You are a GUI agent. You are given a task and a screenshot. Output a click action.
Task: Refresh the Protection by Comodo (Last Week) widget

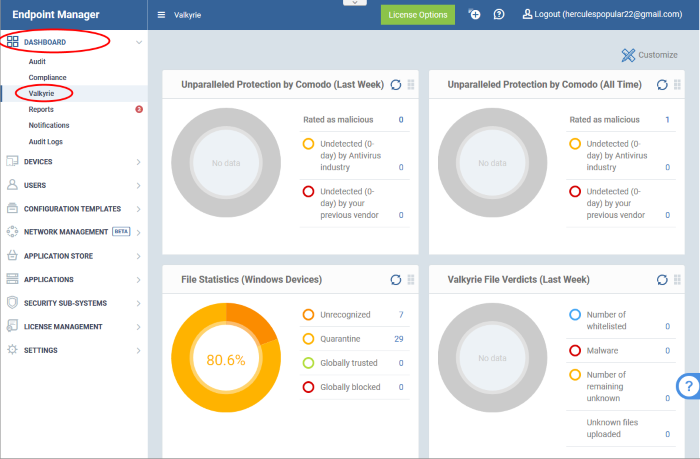point(396,84)
